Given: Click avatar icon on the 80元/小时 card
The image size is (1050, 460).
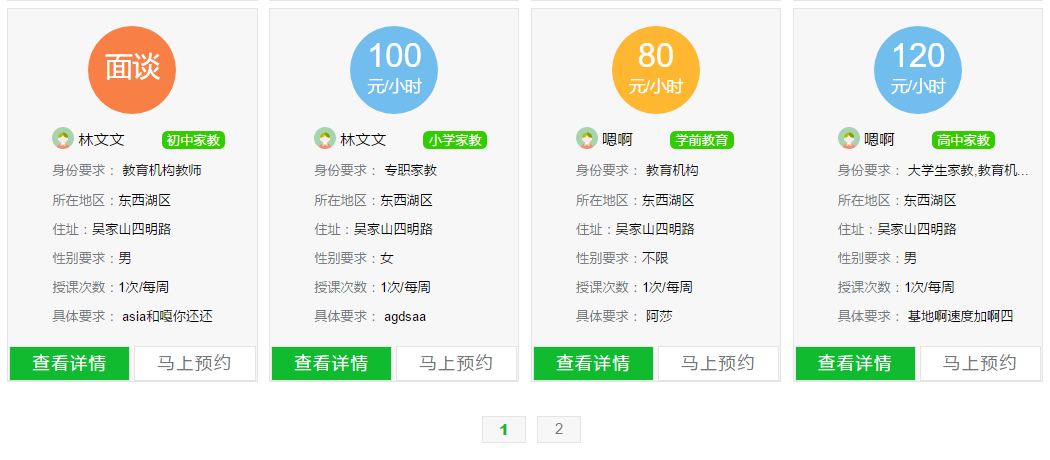Looking at the screenshot, I should 587,139.
